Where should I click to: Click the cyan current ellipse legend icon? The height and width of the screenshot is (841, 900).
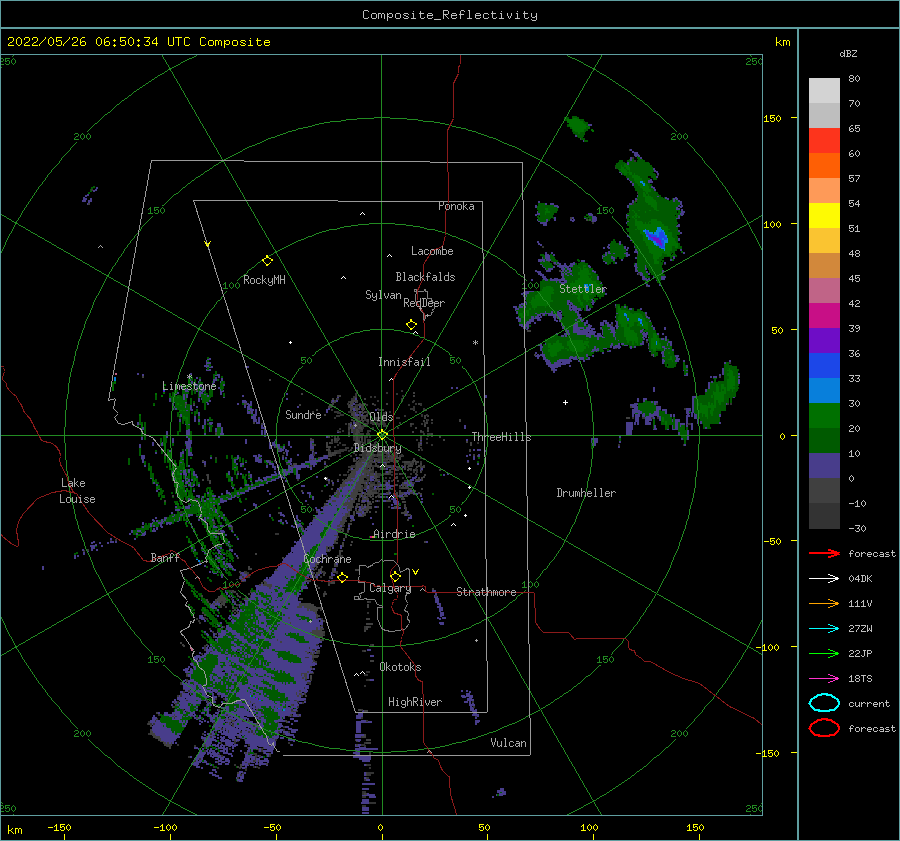tap(824, 703)
